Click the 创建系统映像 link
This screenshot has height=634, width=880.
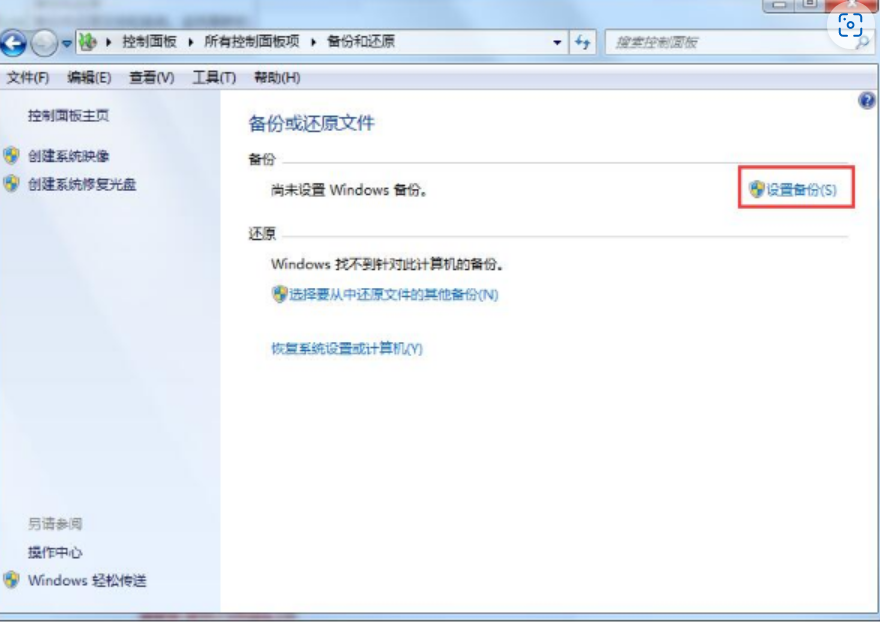tap(68, 156)
